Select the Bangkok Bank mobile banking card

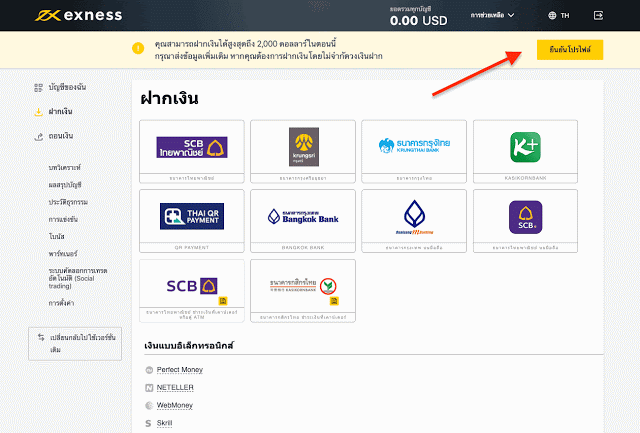(414, 221)
